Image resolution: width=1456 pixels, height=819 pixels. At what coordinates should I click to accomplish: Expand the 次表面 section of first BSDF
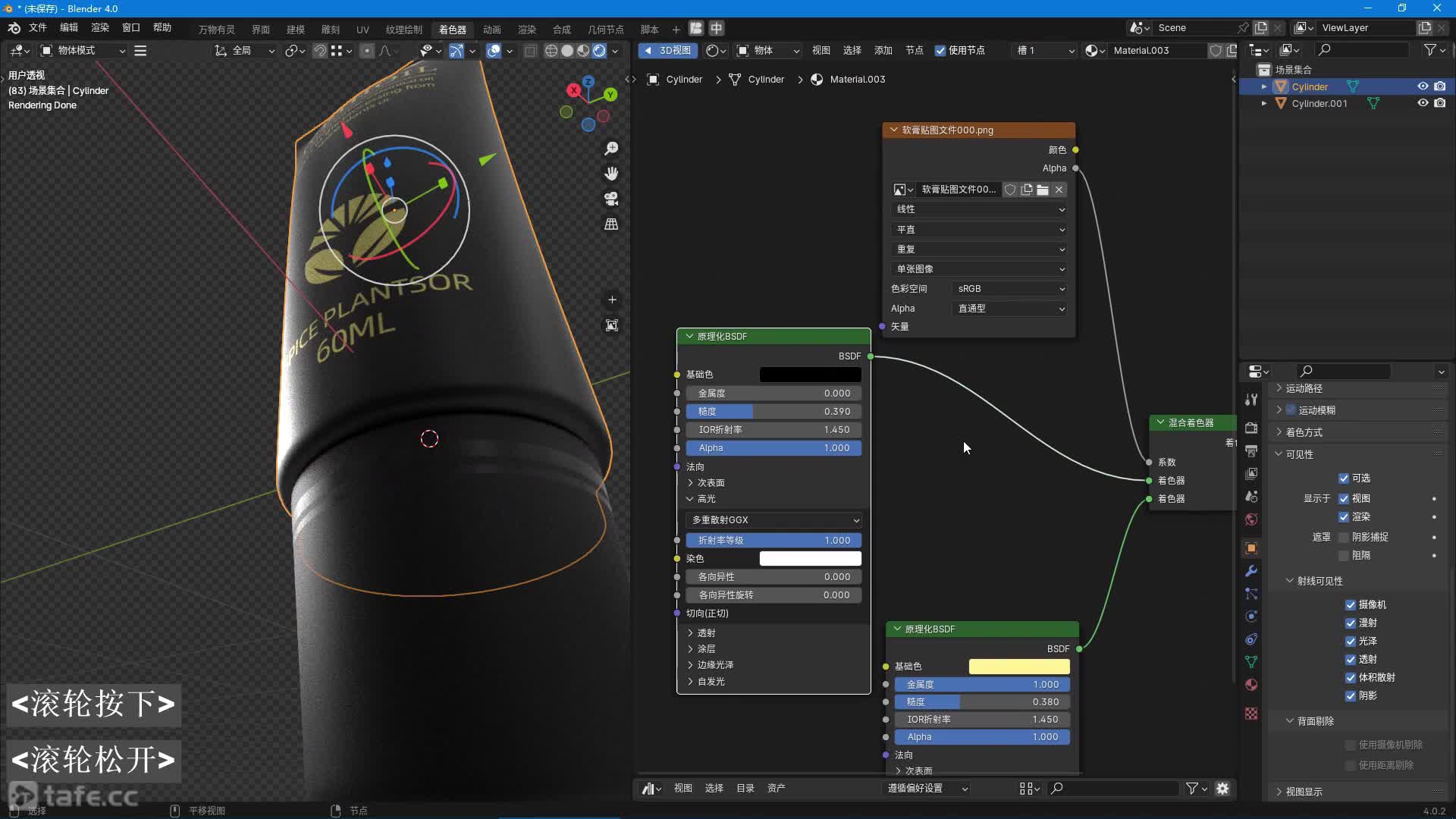pos(705,483)
